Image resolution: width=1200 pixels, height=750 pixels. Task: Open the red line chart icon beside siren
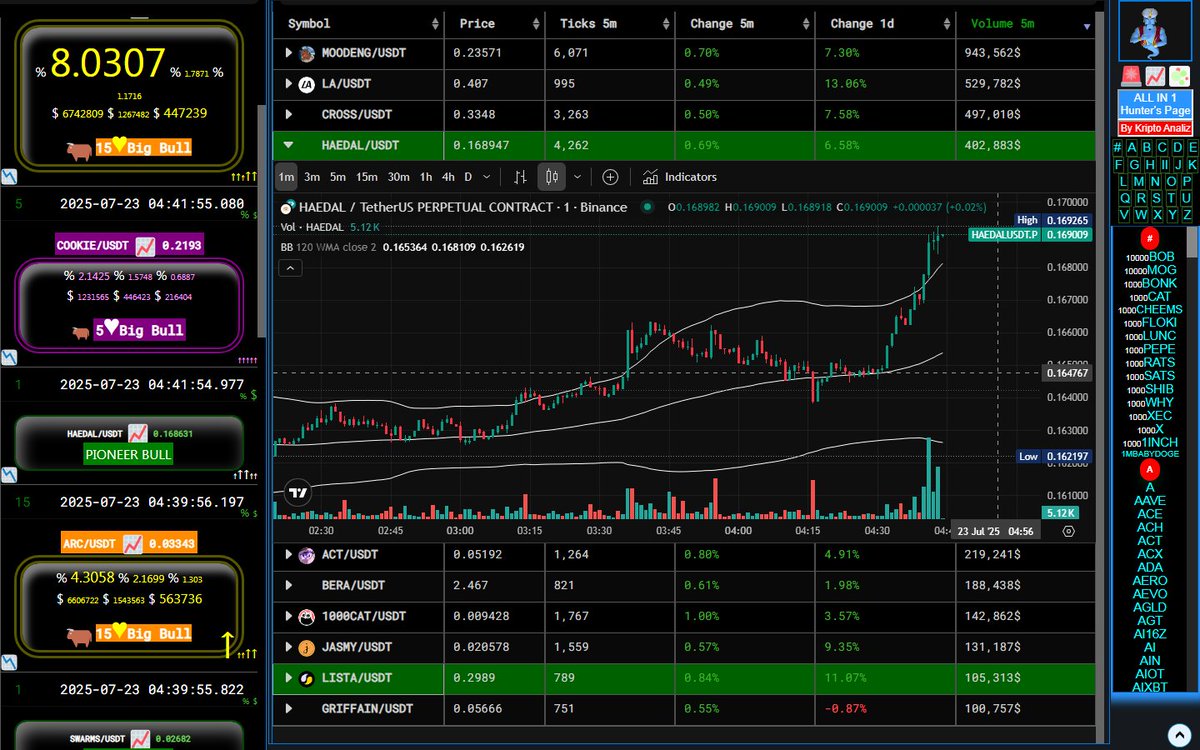tap(1154, 75)
